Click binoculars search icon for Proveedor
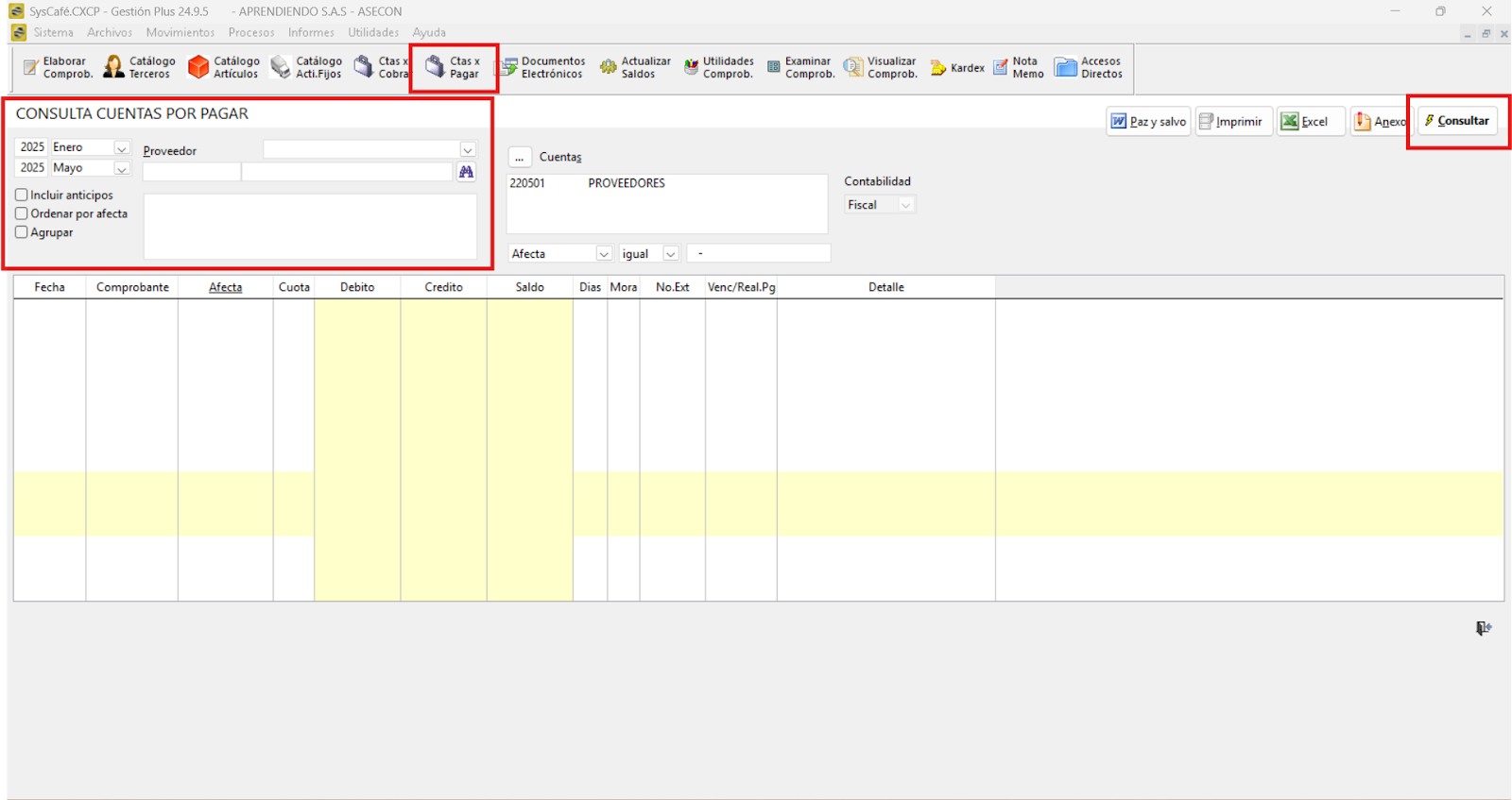This screenshot has height=800, width=1512. click(x=466, y=172)
